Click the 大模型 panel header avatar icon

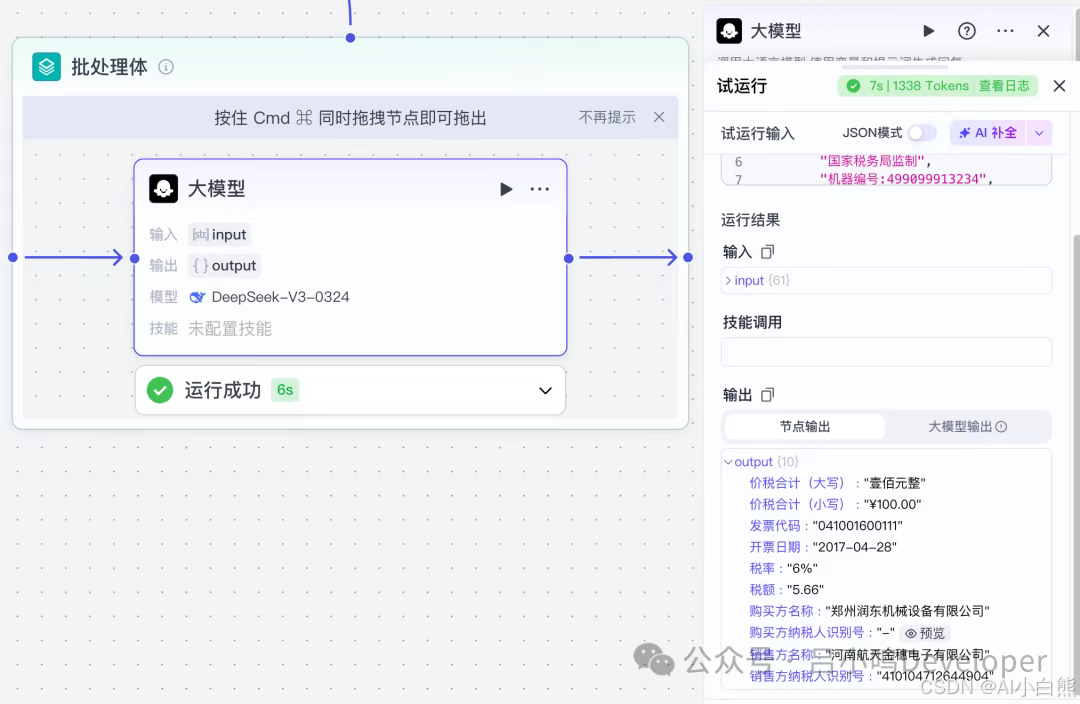pos(729,31)
